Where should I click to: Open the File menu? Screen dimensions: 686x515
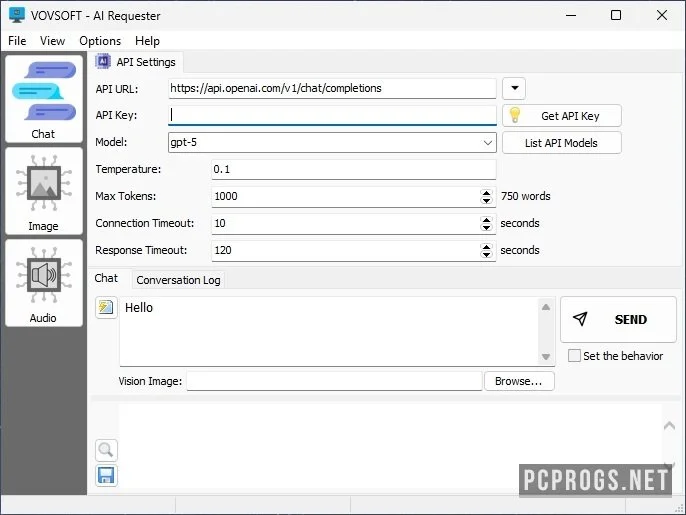click(x=17, y=41)
